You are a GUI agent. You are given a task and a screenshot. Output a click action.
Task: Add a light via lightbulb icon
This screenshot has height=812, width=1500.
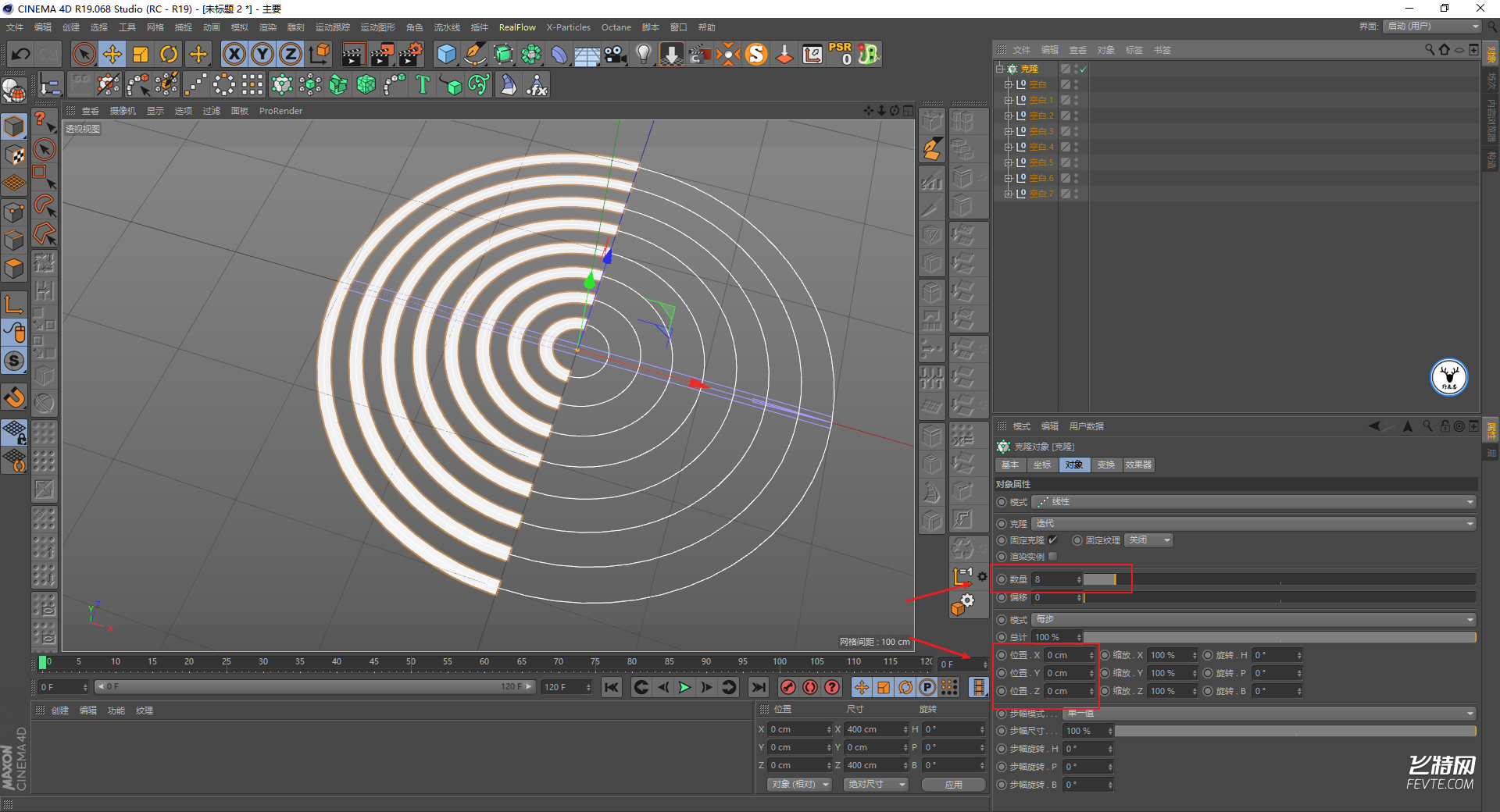(644, 54)
